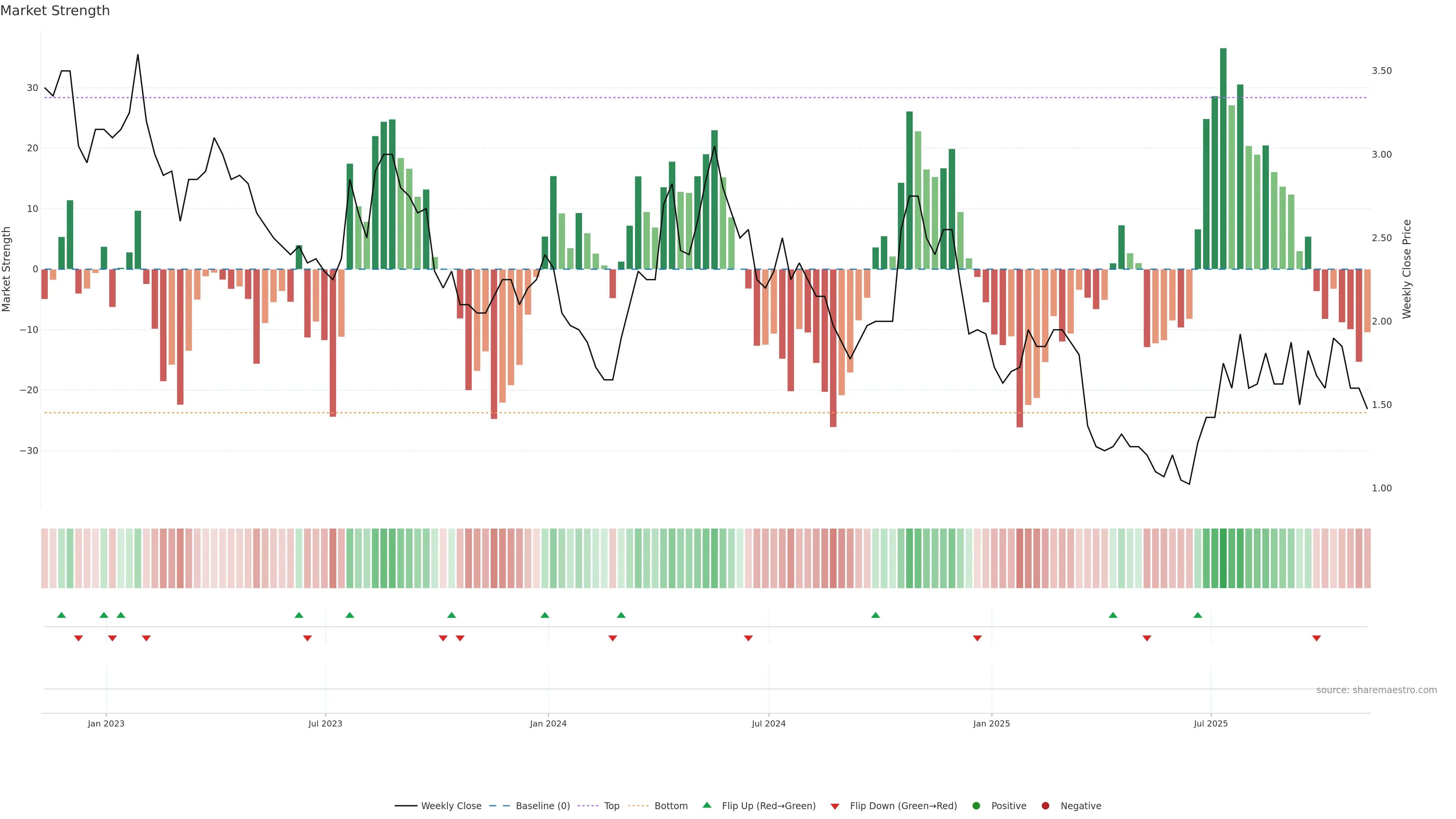Click the Weekly Close Price axis title
Viewport: 1456px width, 819px height.
[x=1407, y=269]
